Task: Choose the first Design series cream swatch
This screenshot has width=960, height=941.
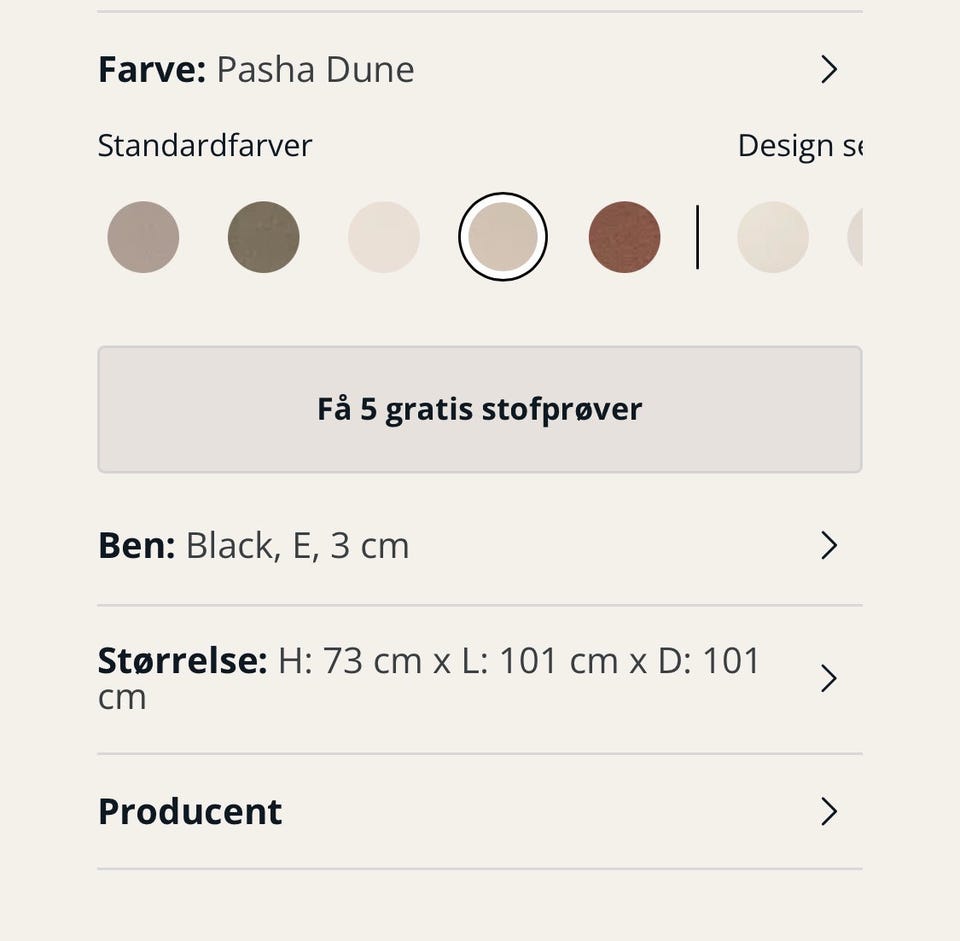Action: click(x=773, y=237)
